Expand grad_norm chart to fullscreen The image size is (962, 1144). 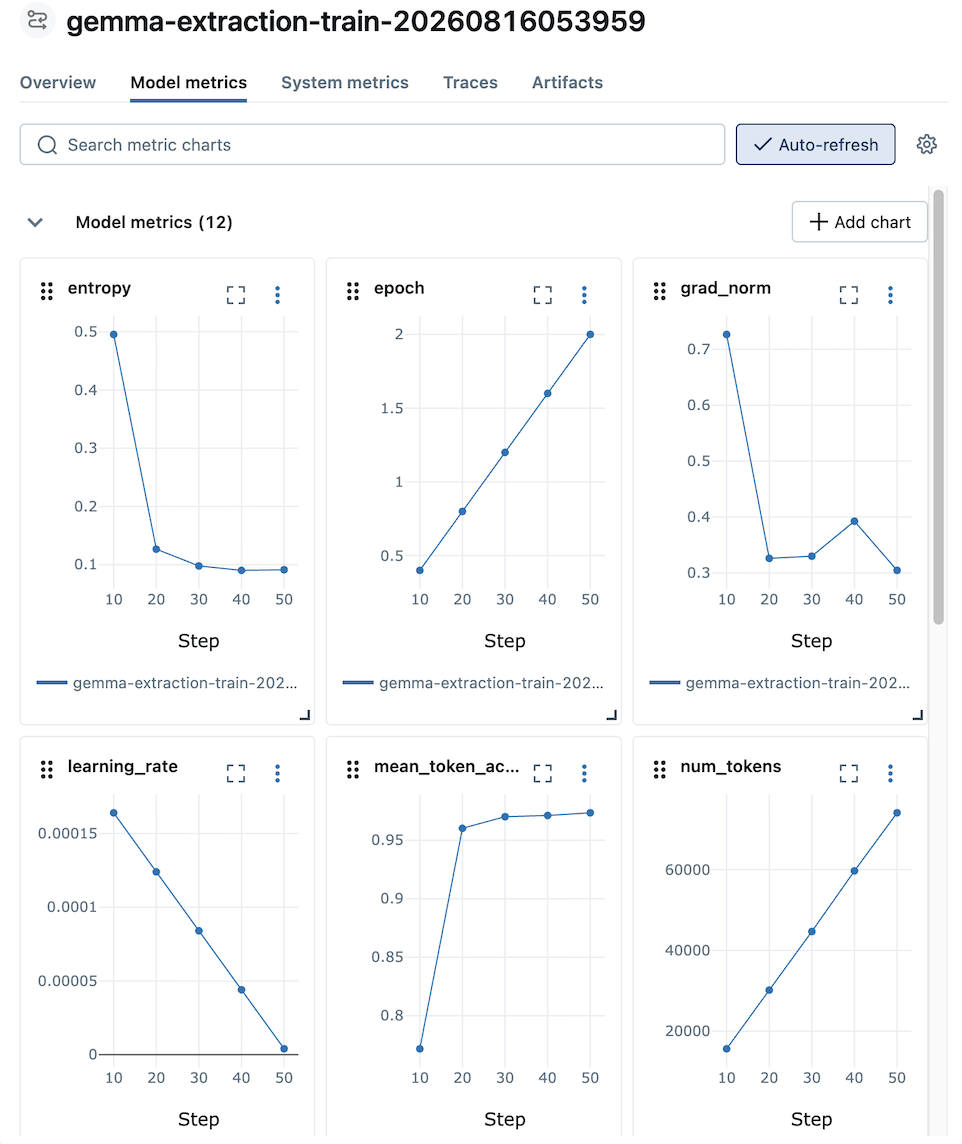tap(849, 295)
